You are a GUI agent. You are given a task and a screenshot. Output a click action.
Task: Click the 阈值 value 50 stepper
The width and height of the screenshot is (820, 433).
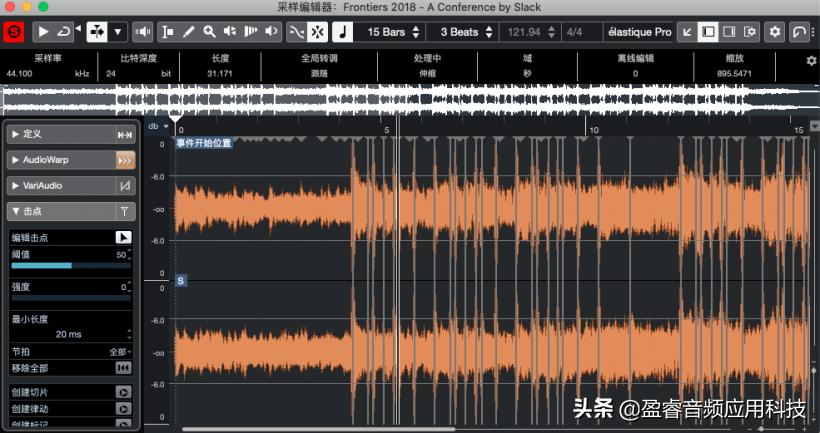click(129, 255)
